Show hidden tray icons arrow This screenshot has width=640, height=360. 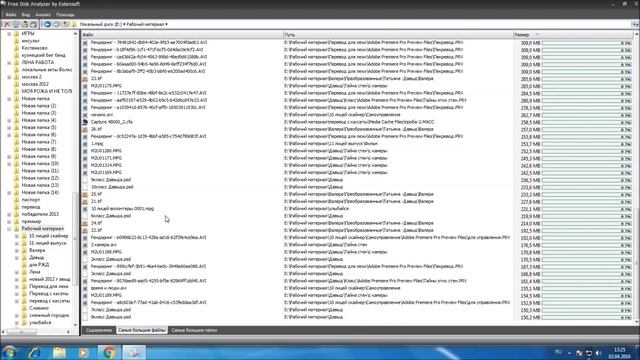(569, 353)
